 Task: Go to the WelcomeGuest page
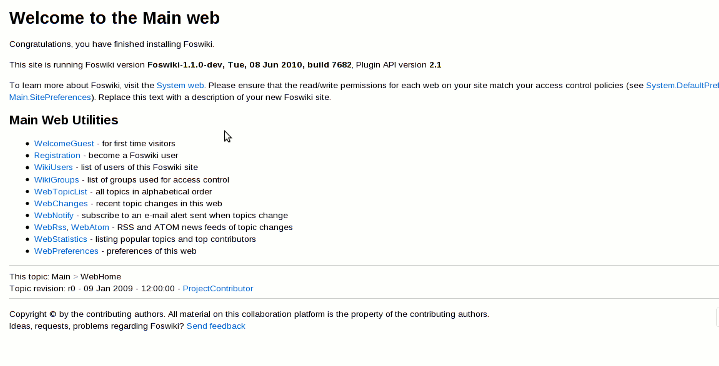[64, 144]
